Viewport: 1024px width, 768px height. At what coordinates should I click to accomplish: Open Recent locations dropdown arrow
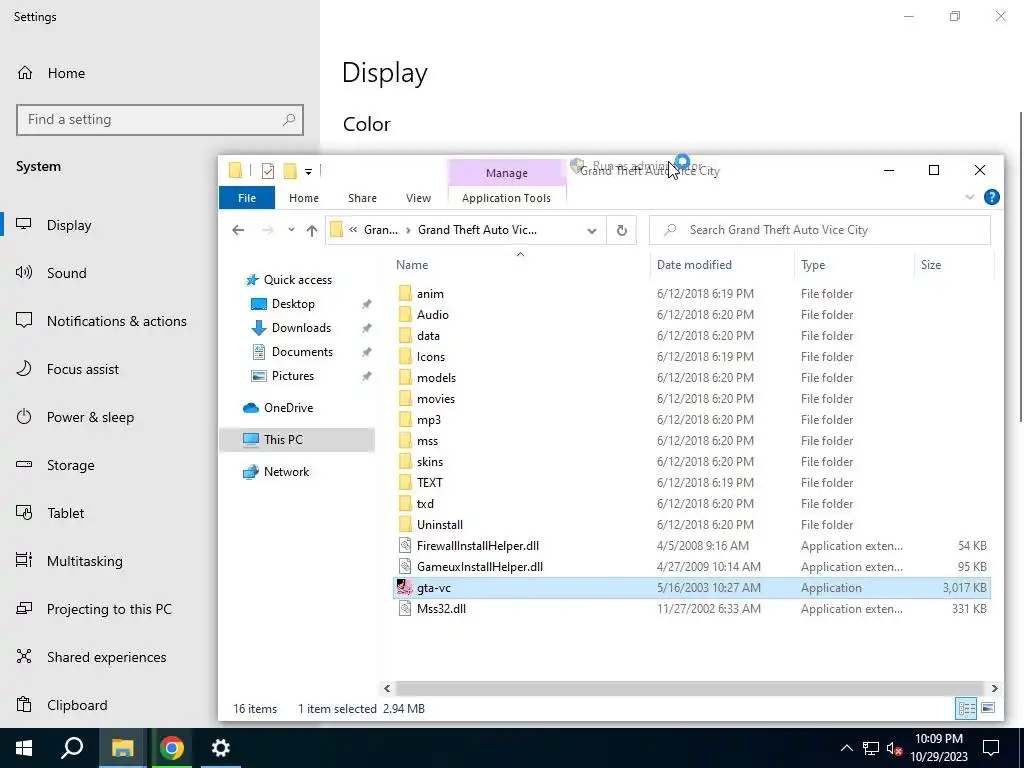291,230
